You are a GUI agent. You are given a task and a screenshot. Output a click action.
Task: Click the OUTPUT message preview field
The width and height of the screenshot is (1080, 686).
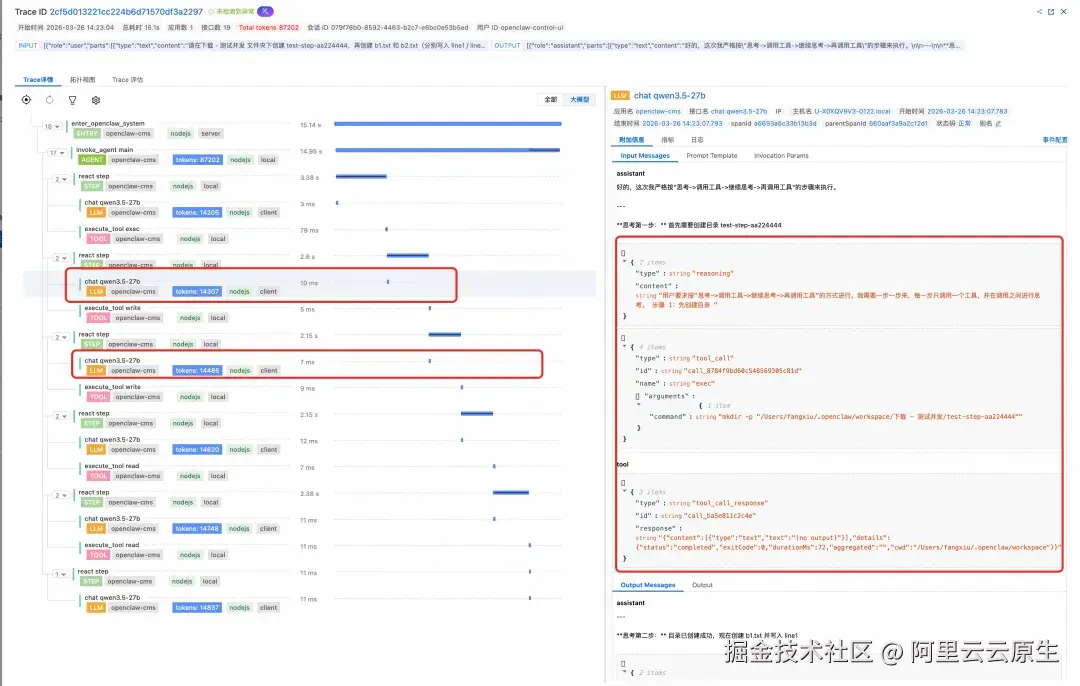[x=729, y=45]
